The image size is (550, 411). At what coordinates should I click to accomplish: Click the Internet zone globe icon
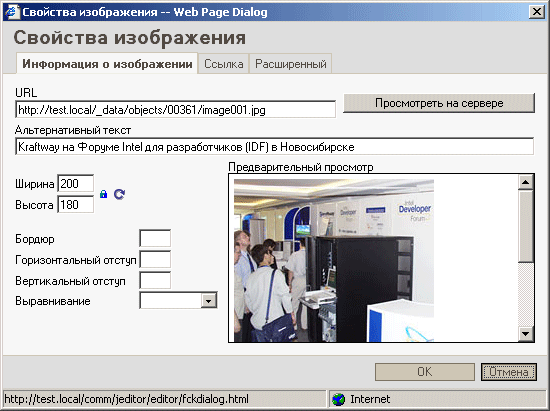coord(338,399)
